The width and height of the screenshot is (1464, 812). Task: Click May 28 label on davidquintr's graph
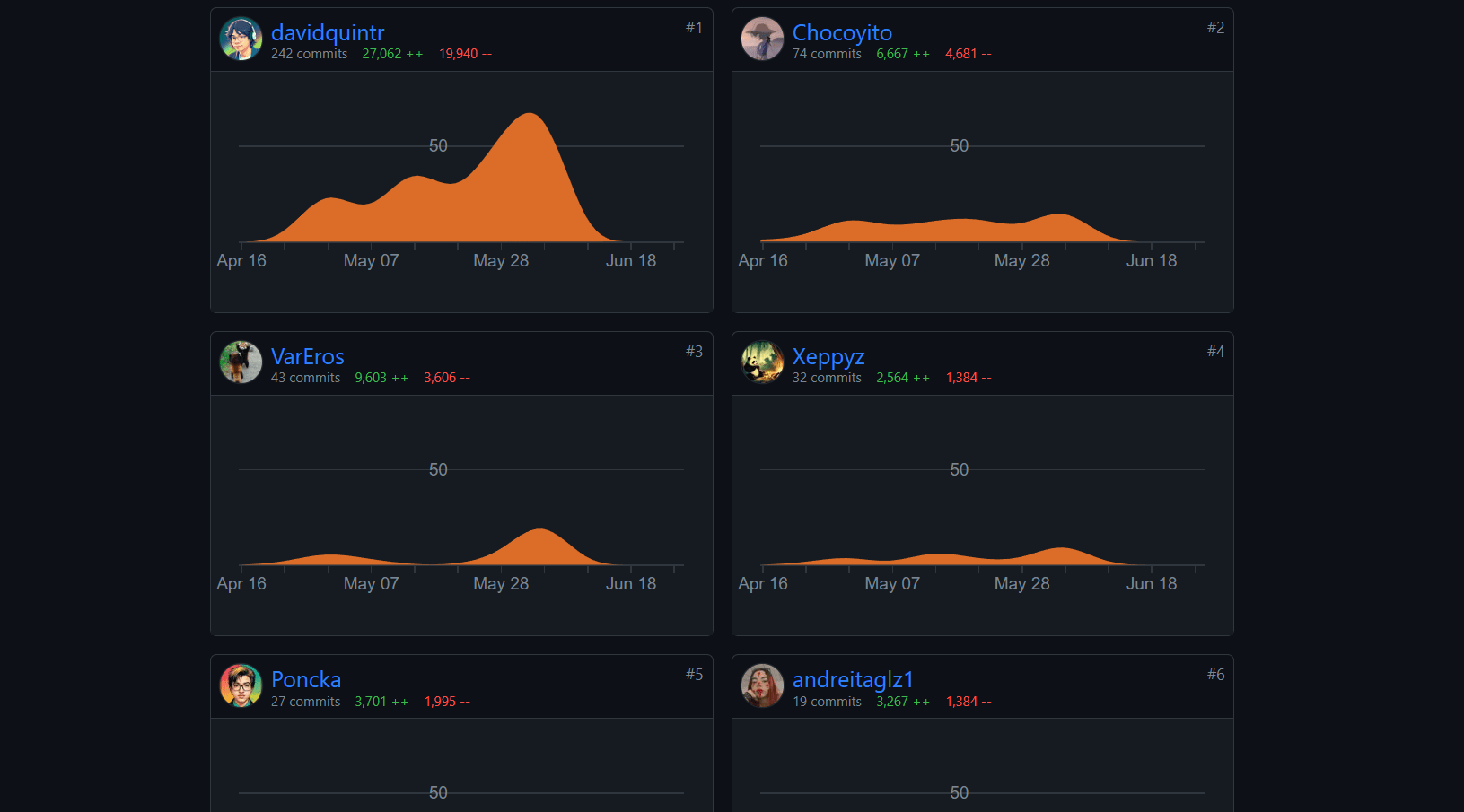[x=501, y=261]
